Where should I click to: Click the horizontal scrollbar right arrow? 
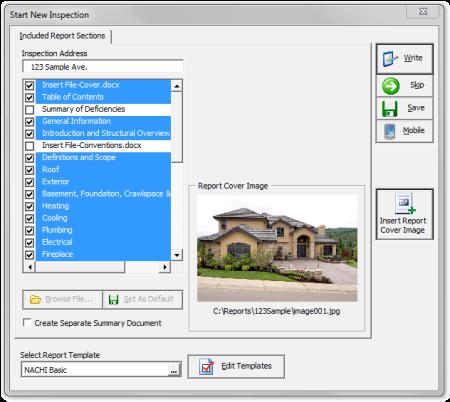coord(165,267)
